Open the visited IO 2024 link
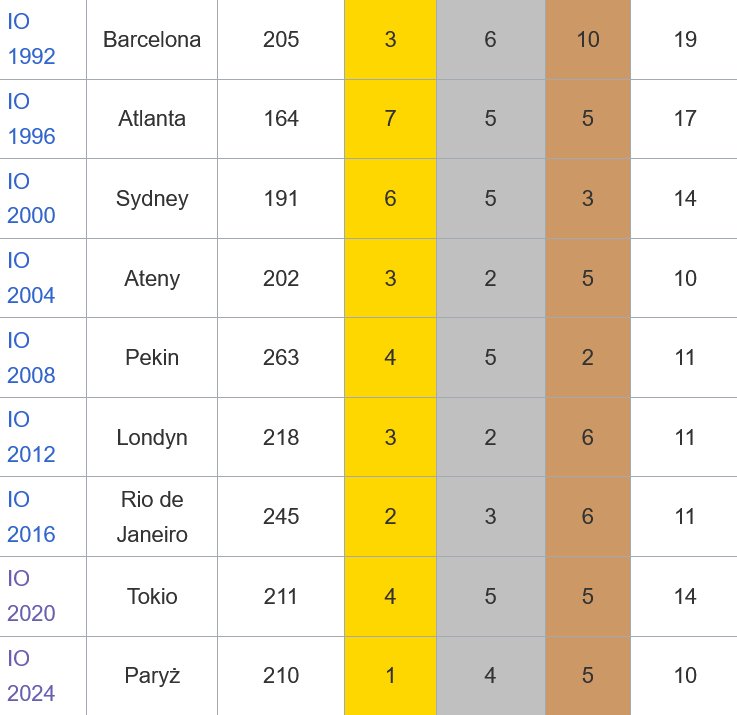This screenshot has height=715, width=737. 31,676
